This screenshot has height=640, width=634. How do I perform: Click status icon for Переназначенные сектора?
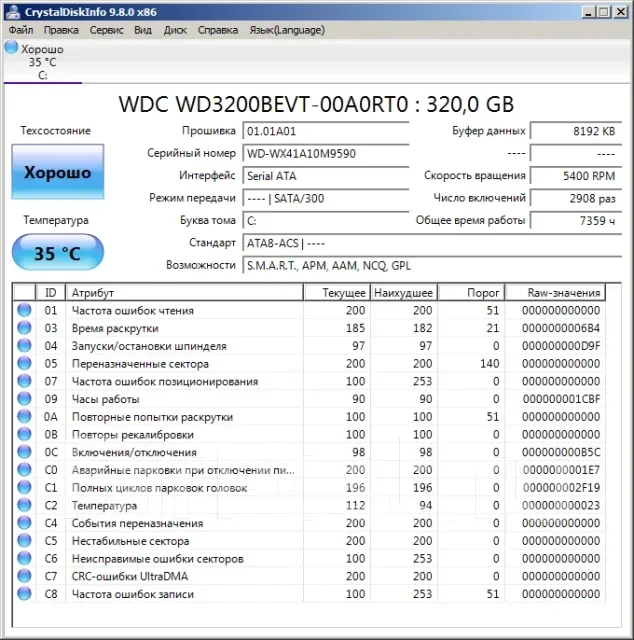24,363
